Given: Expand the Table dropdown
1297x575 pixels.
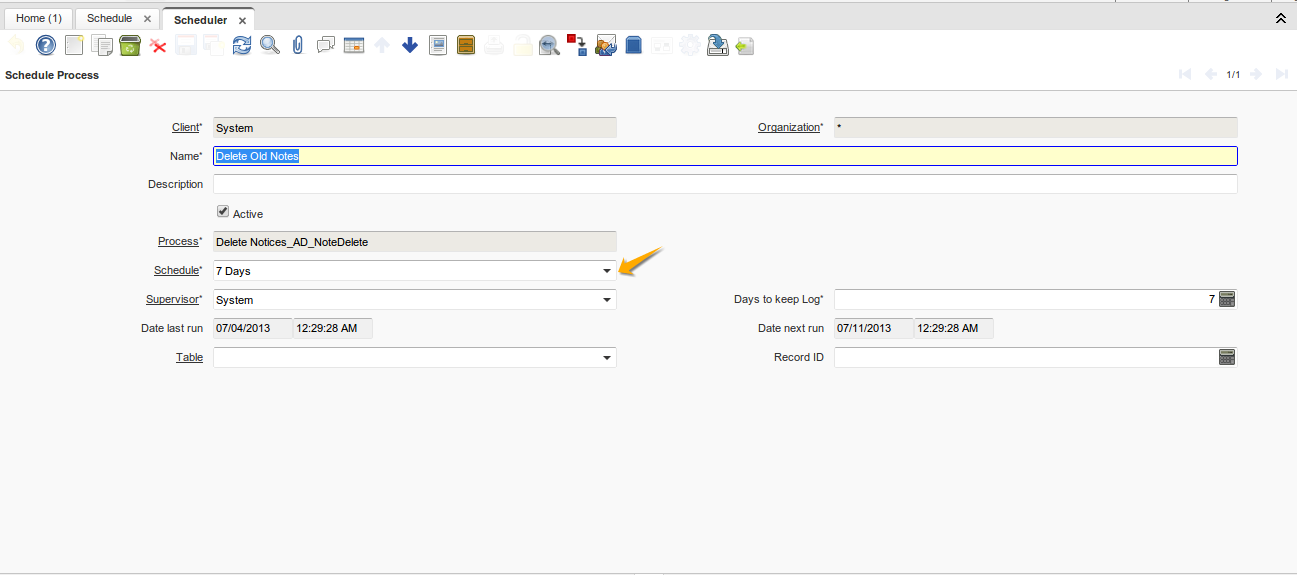Looking at the screenshot, I should (606, 358).
